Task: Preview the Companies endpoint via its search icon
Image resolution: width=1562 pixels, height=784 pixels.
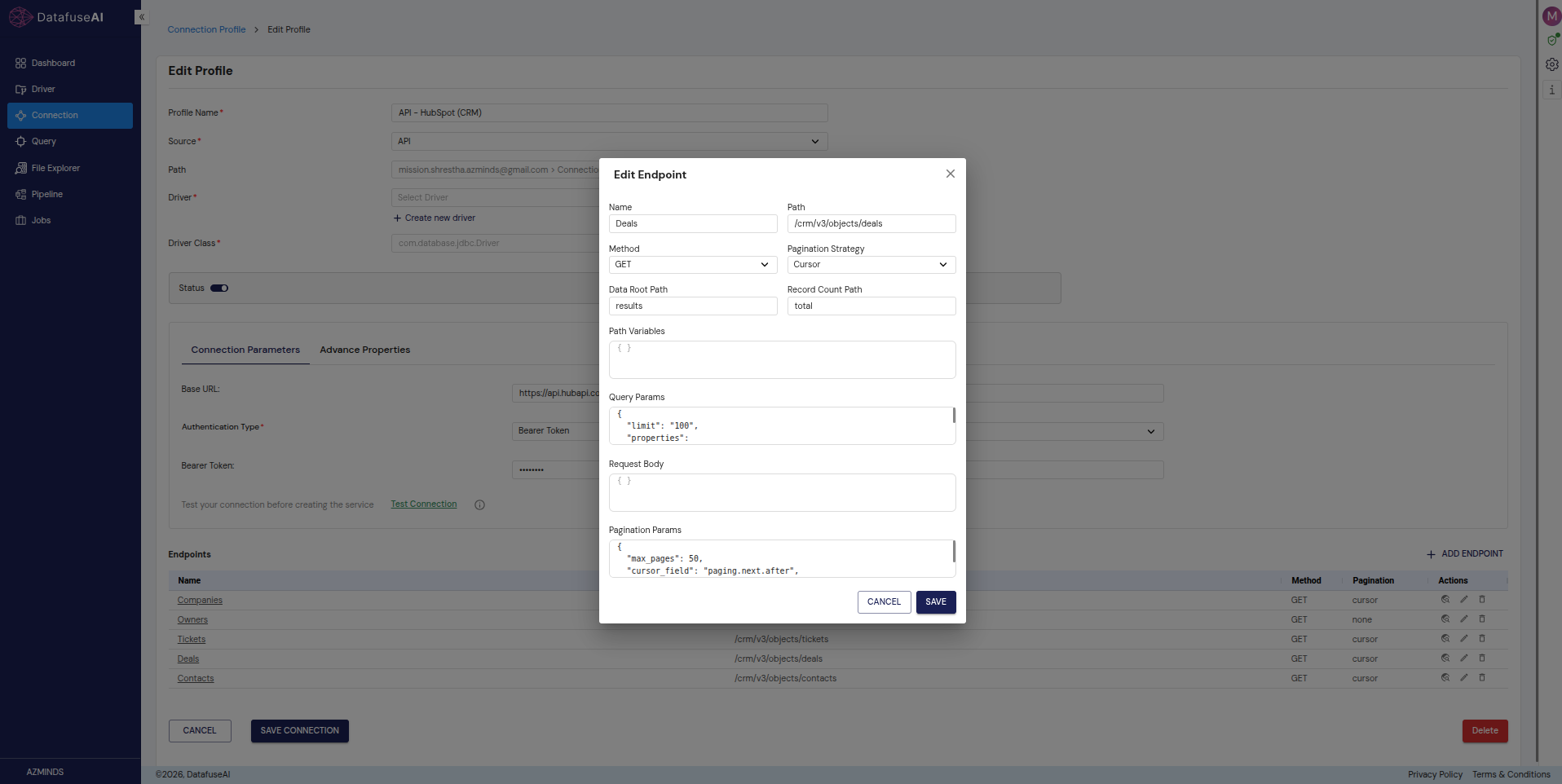Action: [x=1445, y=600]
